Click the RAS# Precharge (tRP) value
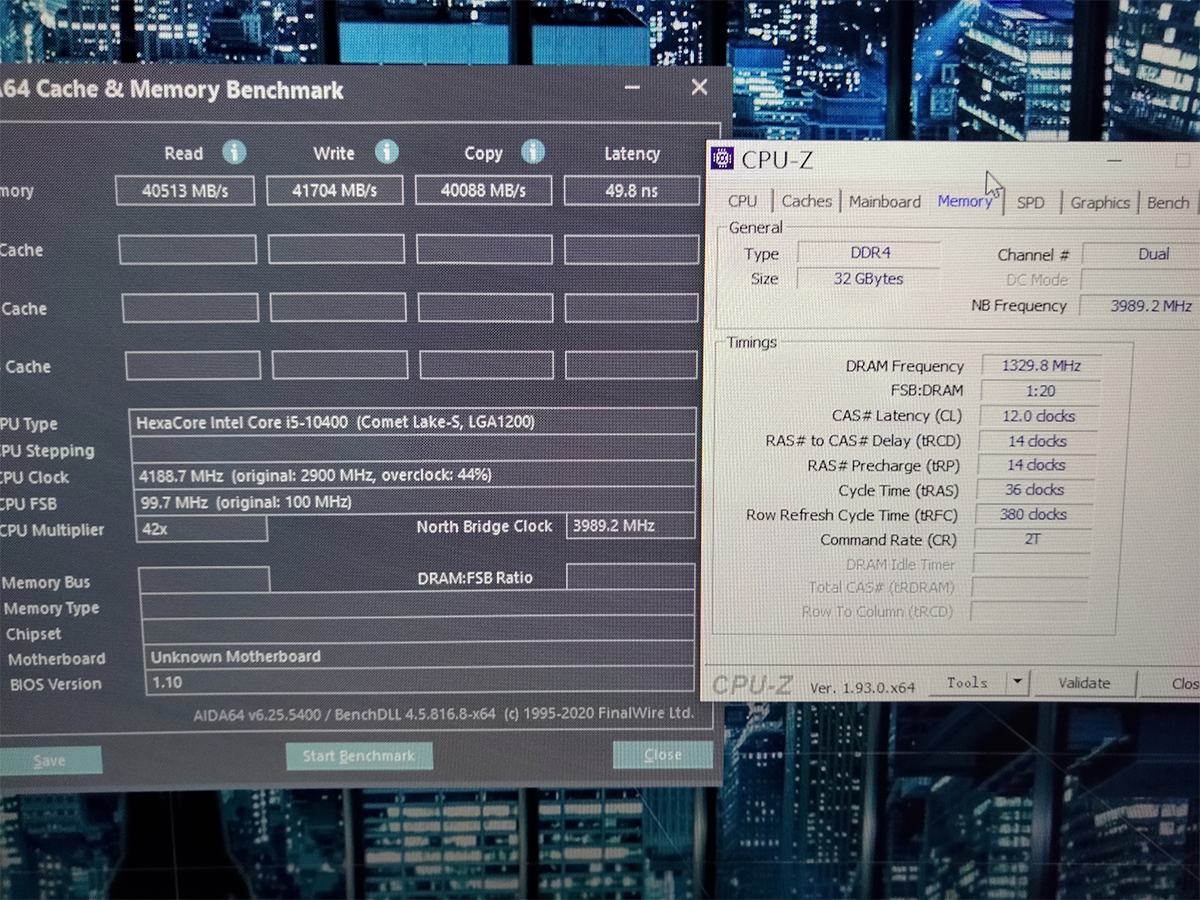The height and width of the screenshot is (900, 1200). pos(1036,465)
